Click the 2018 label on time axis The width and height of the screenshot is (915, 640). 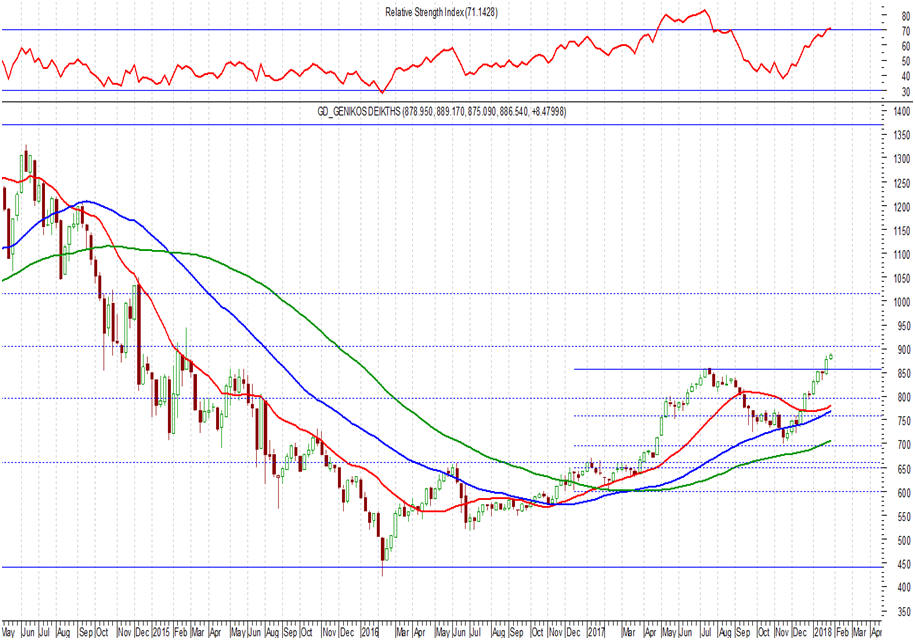[x=823, y=632]
